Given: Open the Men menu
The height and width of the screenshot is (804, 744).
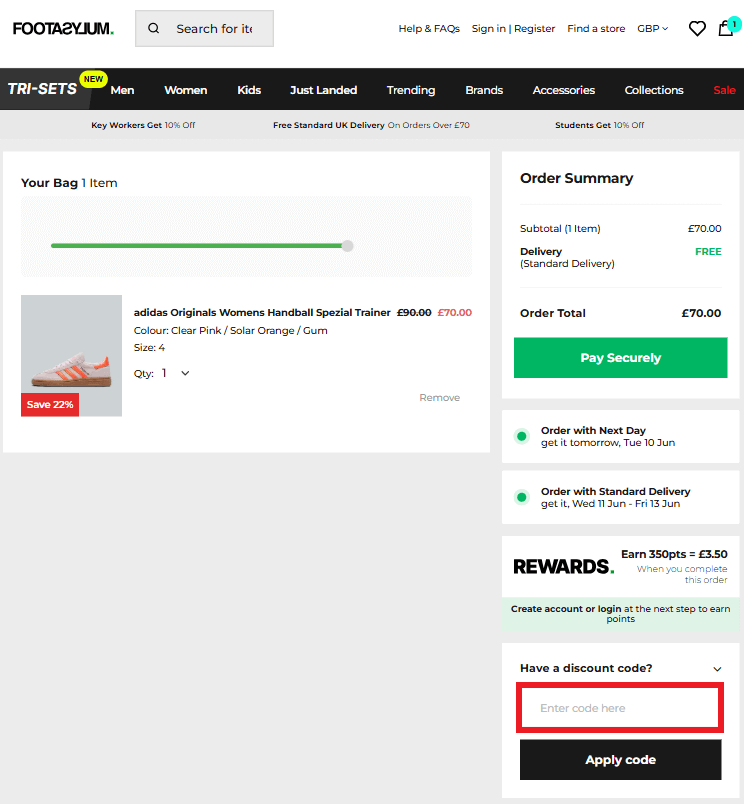Looking at the screenshot, I should click(x=122, y=90).
